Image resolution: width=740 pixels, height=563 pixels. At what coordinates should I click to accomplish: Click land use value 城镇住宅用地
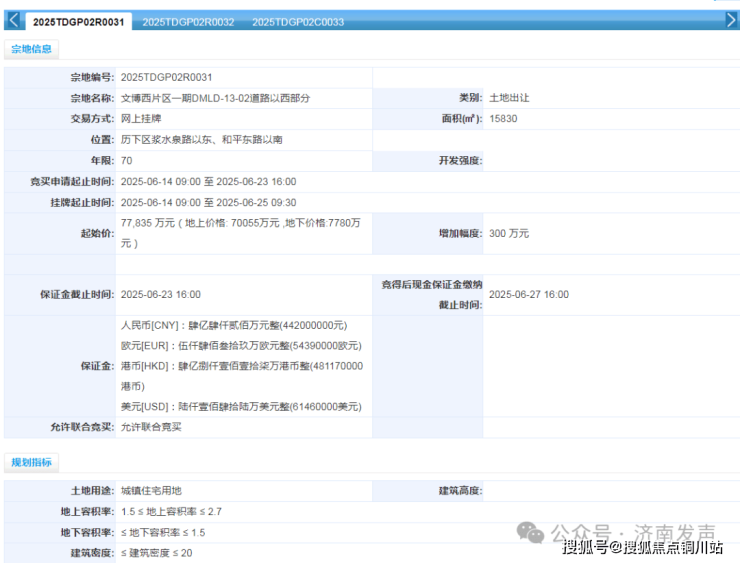pos(151,491)
